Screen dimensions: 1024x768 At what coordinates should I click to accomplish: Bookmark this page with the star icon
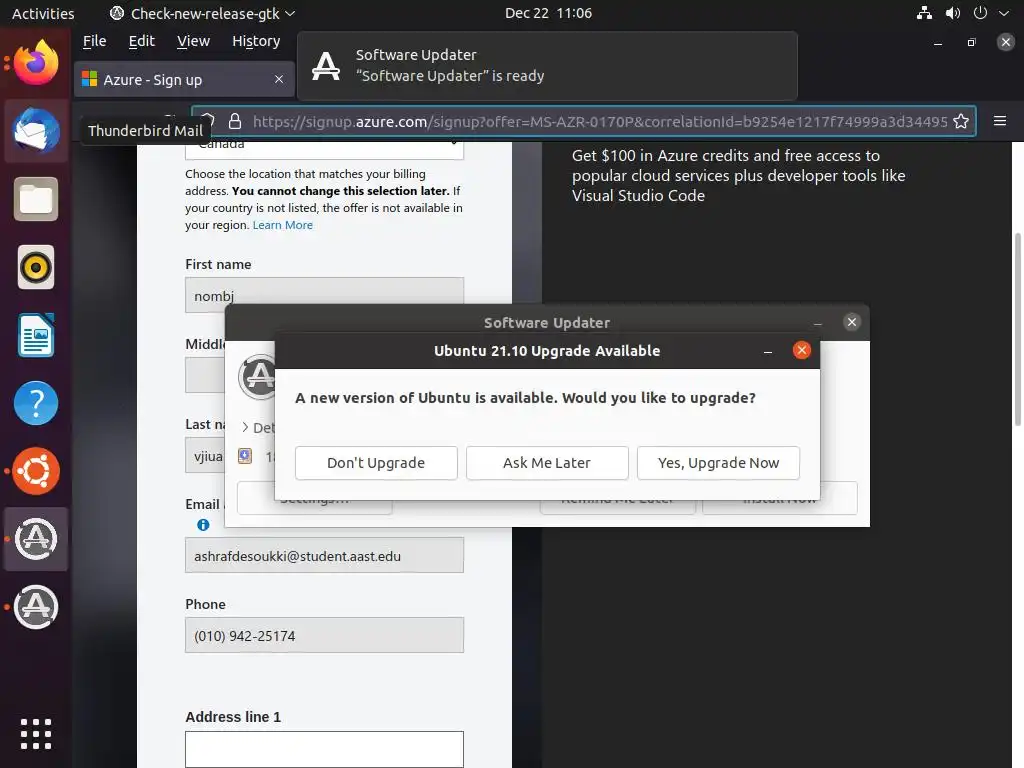(x=961, y=121)
